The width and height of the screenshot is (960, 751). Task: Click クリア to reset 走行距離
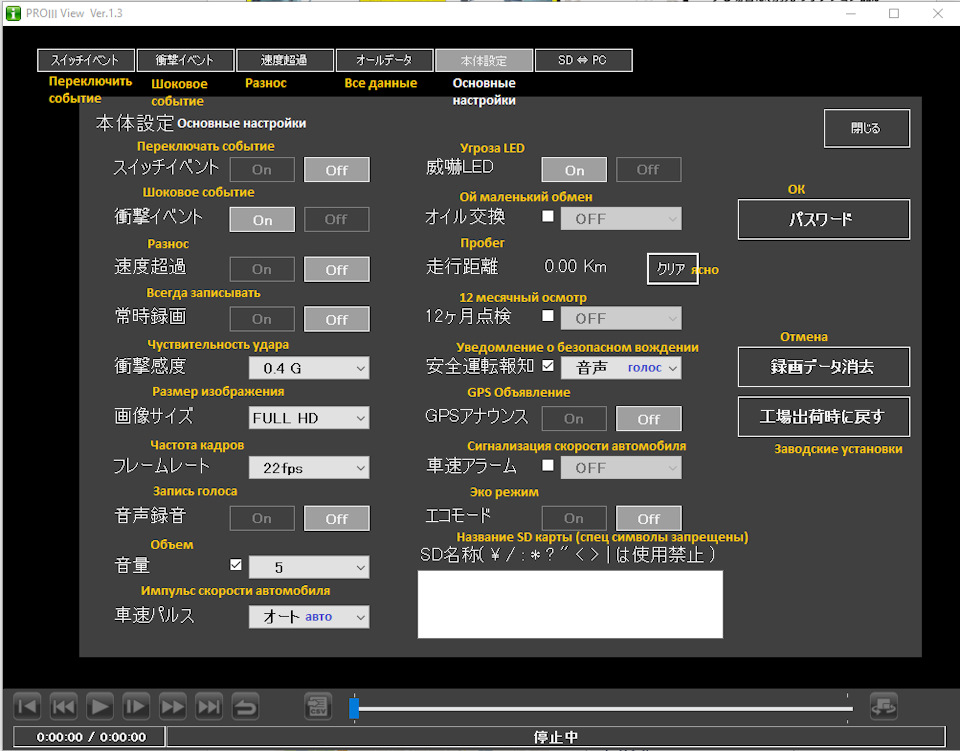pyautogui.click(x=672, y=269)
